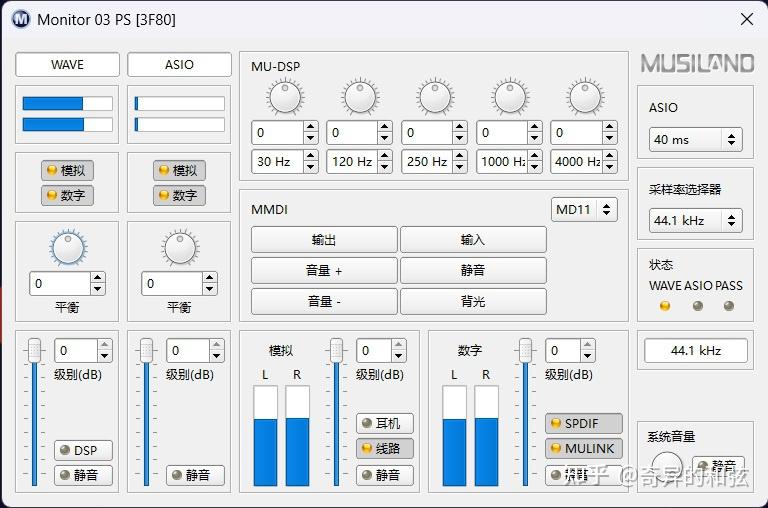
Task: Step the 30 Hz frequency spinner
Action: coord(311,162)
